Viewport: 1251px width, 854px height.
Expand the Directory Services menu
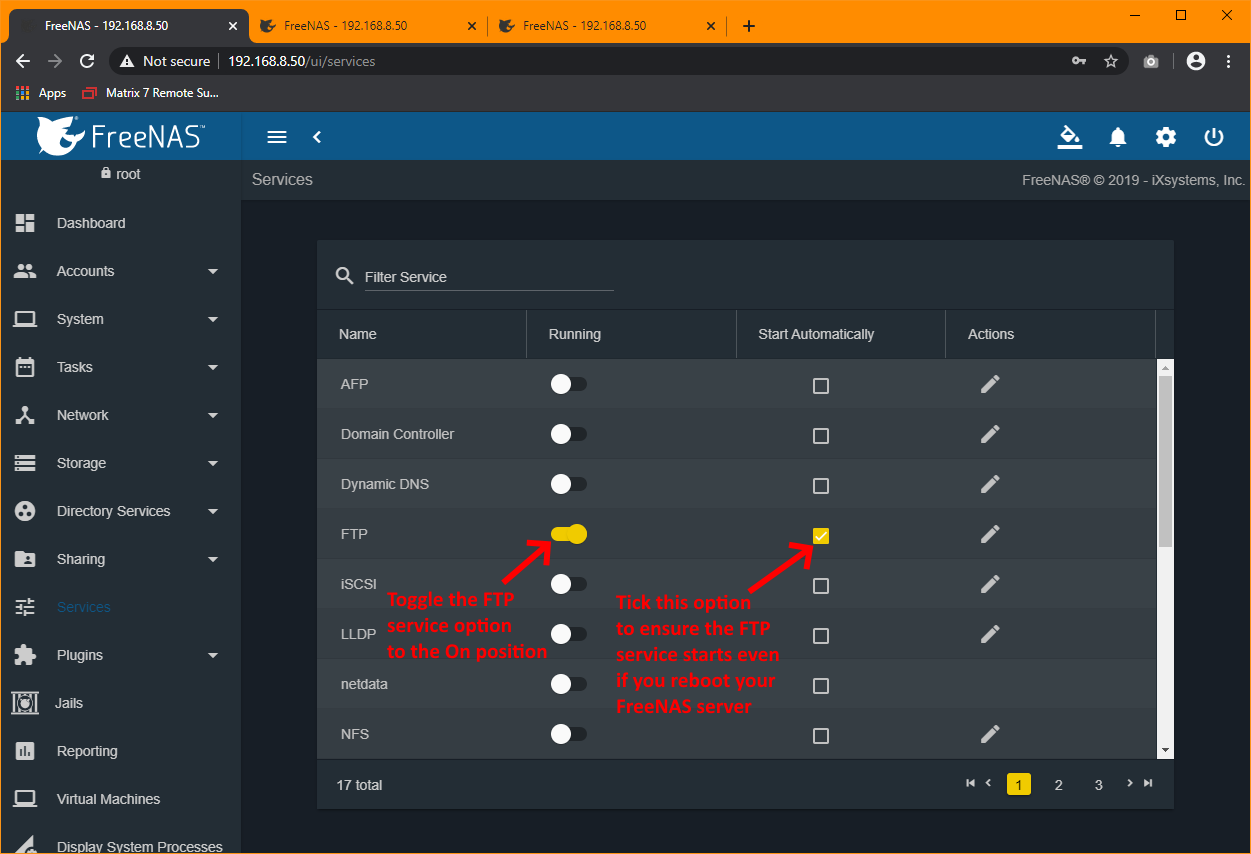pos(120,511)
